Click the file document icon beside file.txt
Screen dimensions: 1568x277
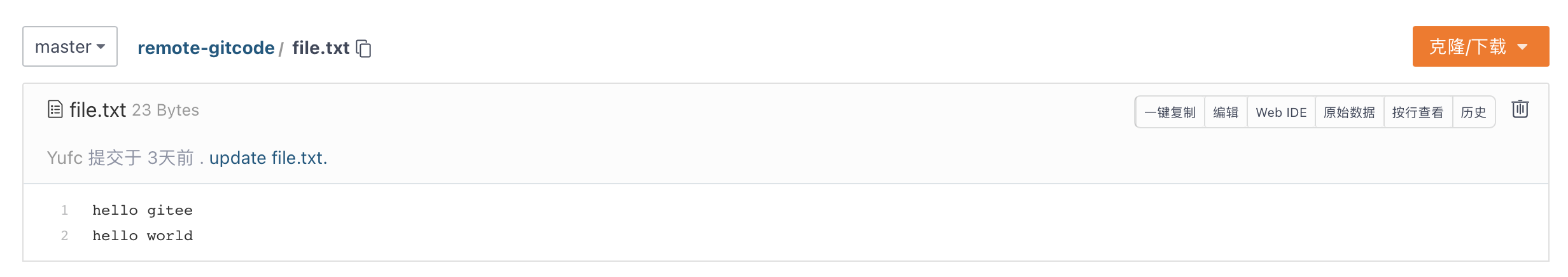55,109
